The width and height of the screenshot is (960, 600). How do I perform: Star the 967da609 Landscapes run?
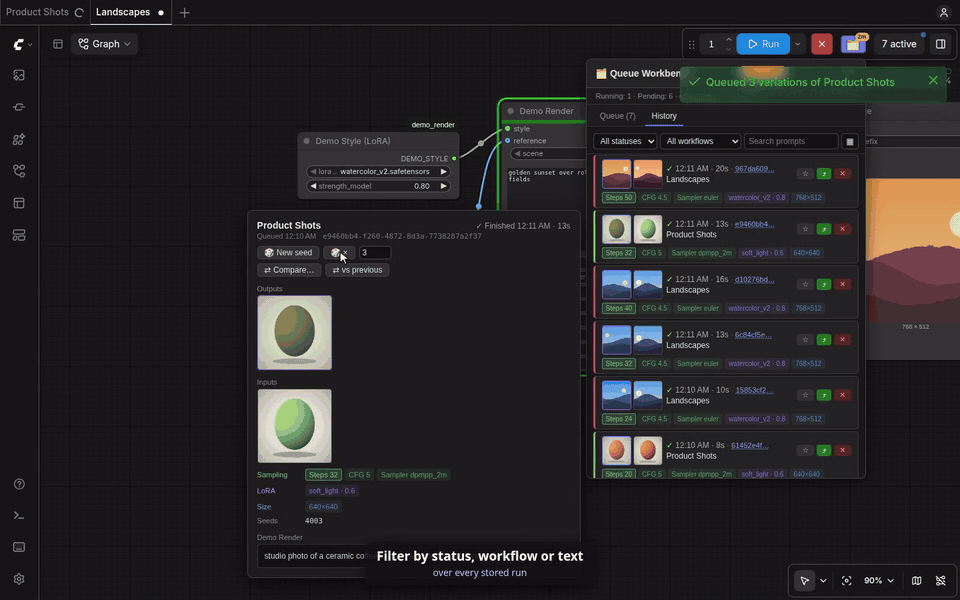[x=805, y=174]
